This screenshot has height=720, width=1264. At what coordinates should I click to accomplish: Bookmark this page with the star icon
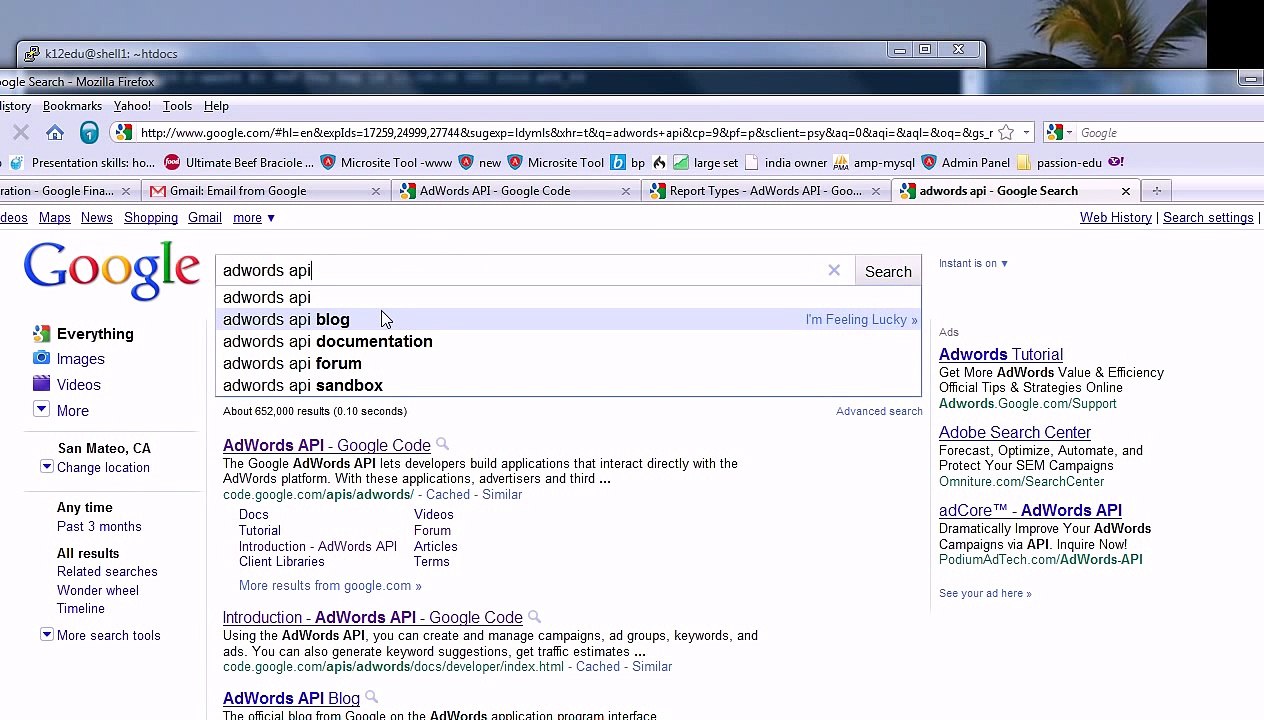(x=1006, y=132)
